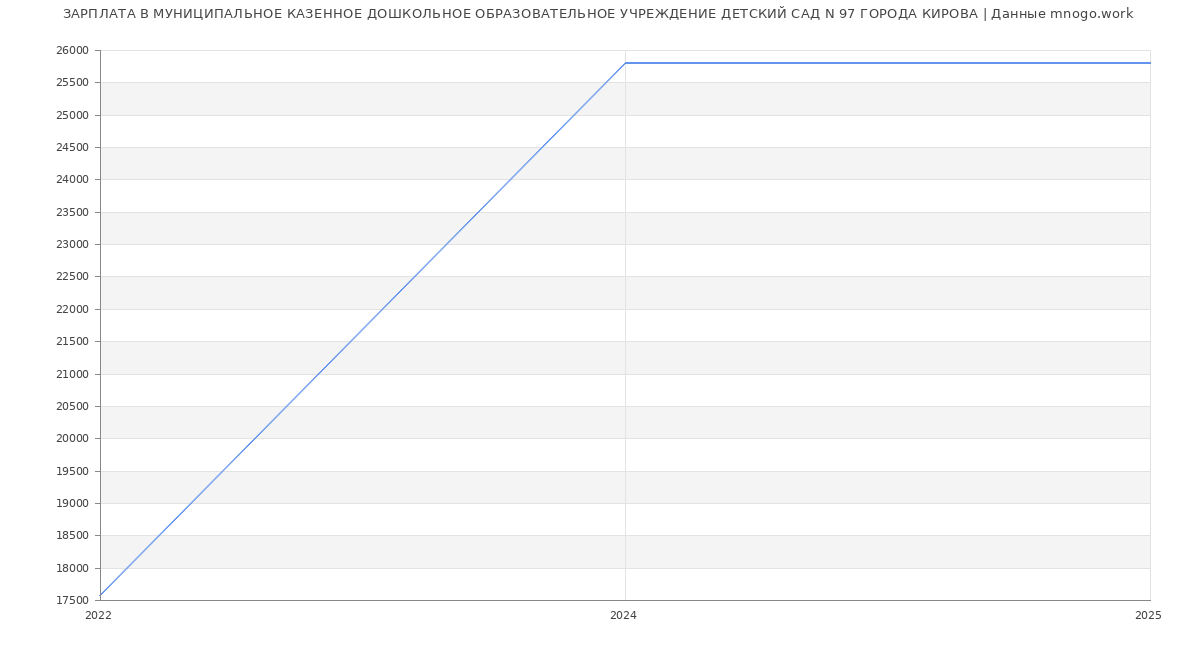Select the line's peak point at 2024

tap(625, 63)
